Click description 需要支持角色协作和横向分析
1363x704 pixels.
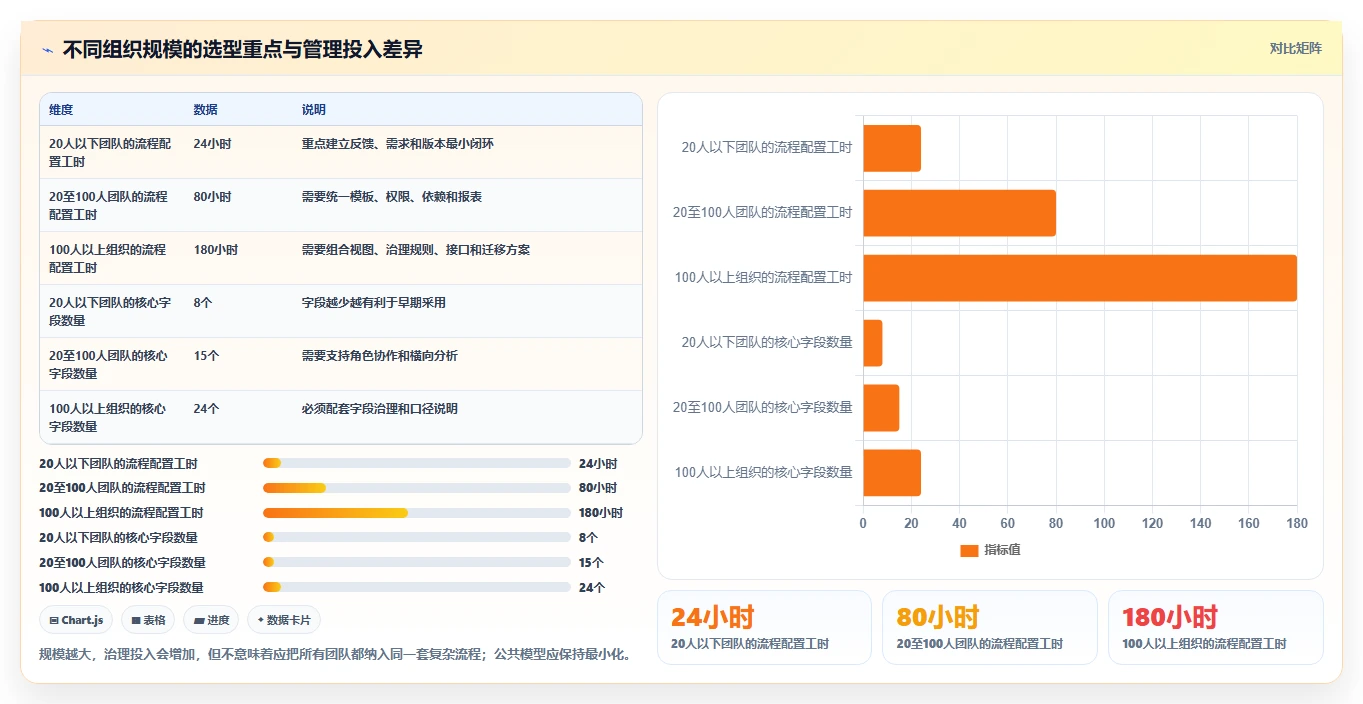tap(380, 356)
